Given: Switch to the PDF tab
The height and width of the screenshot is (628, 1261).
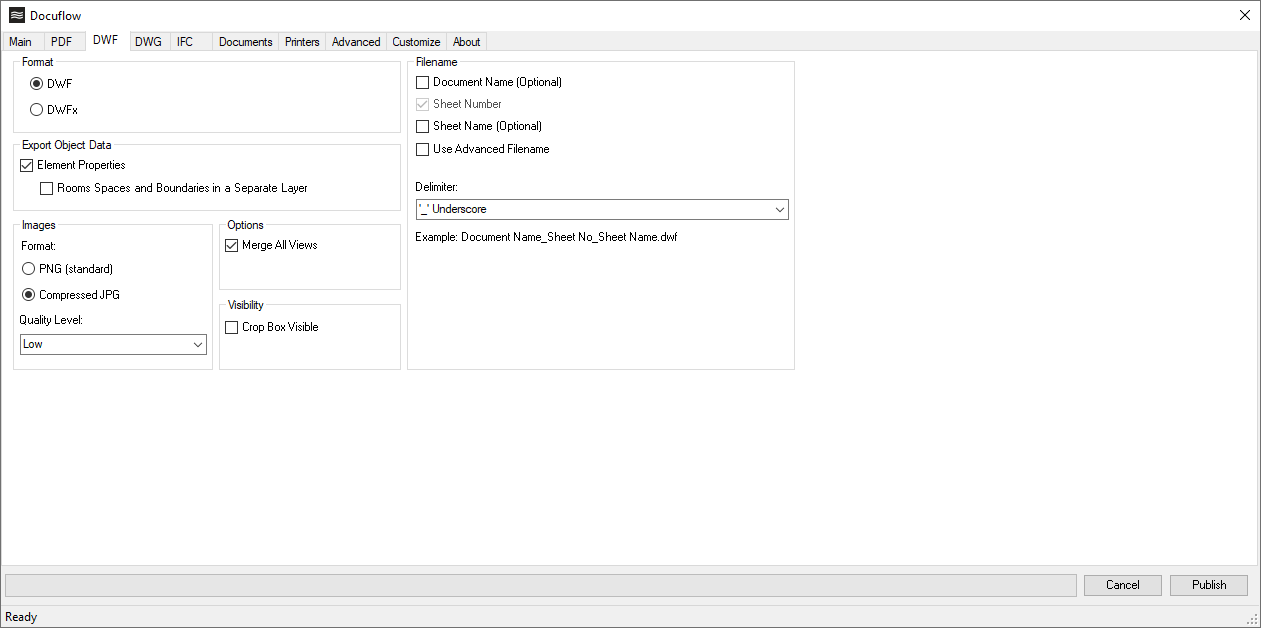Looking at the screenshot, I should tap(62, 41).
